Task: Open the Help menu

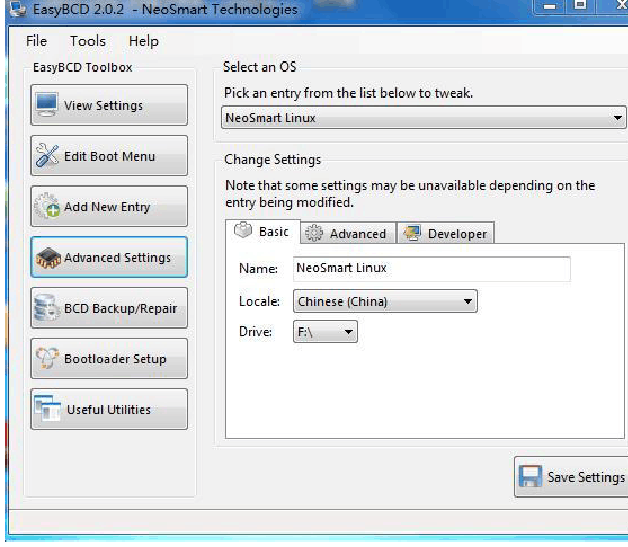Action: pos(144,41)
